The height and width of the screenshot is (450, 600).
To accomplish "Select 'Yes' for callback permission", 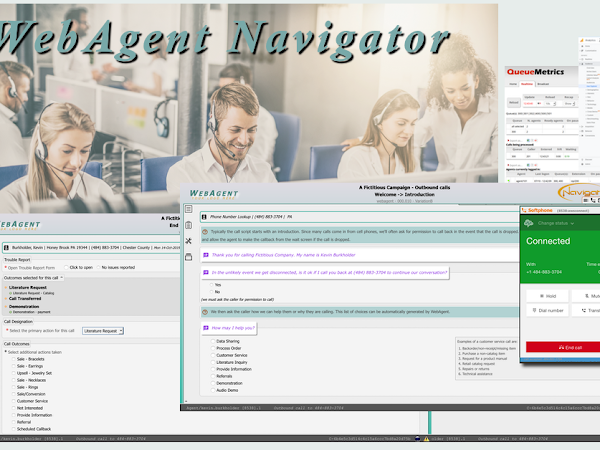I will [211, 285].
